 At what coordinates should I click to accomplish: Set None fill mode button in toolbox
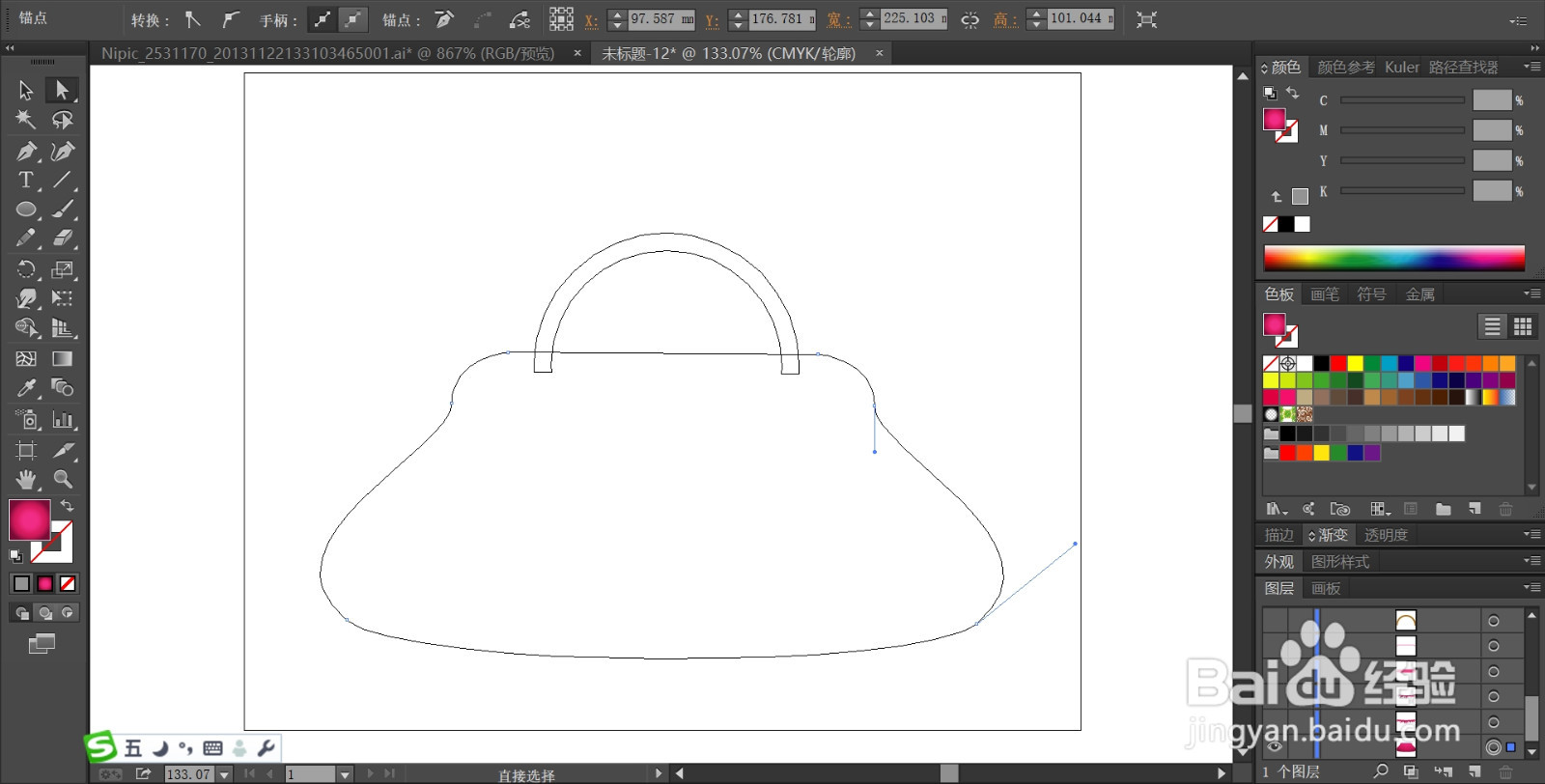click(68, 583)
